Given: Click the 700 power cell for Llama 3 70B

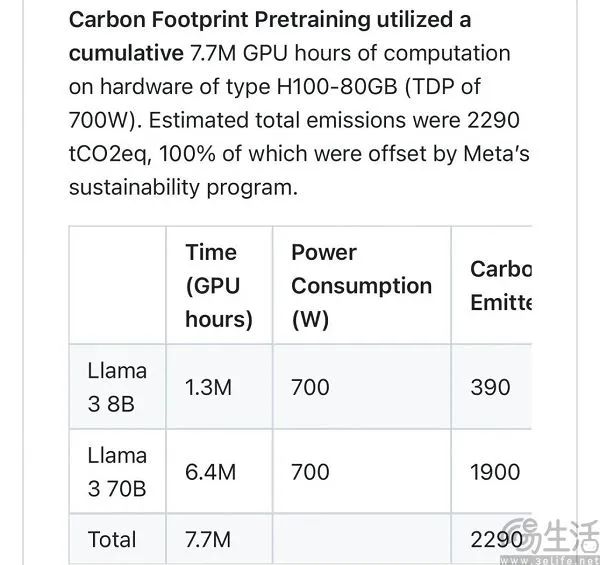Looking at the screenshot, I should [x=310, y=472].
